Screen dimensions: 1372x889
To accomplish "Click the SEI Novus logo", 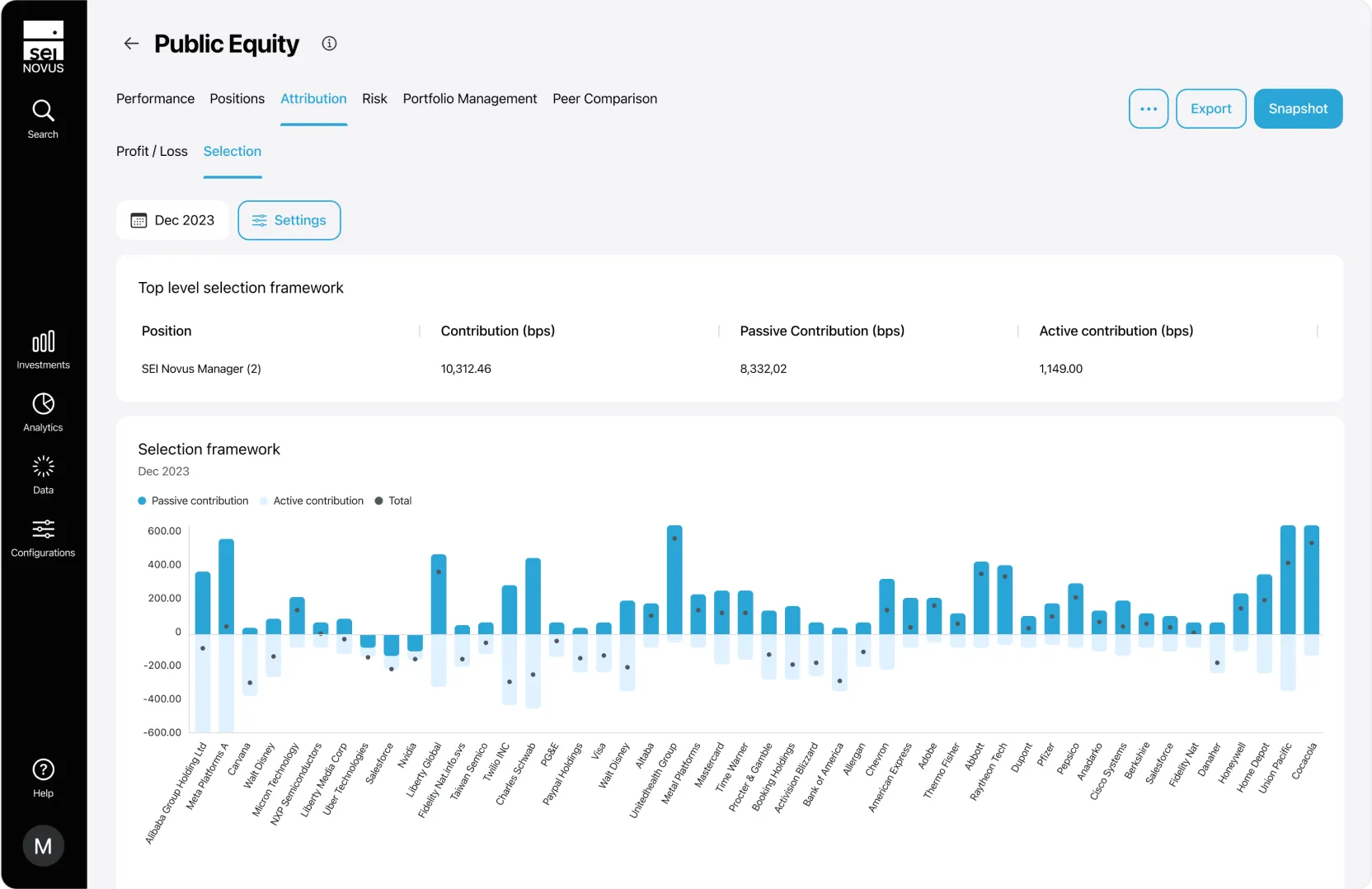I will 44,46.
